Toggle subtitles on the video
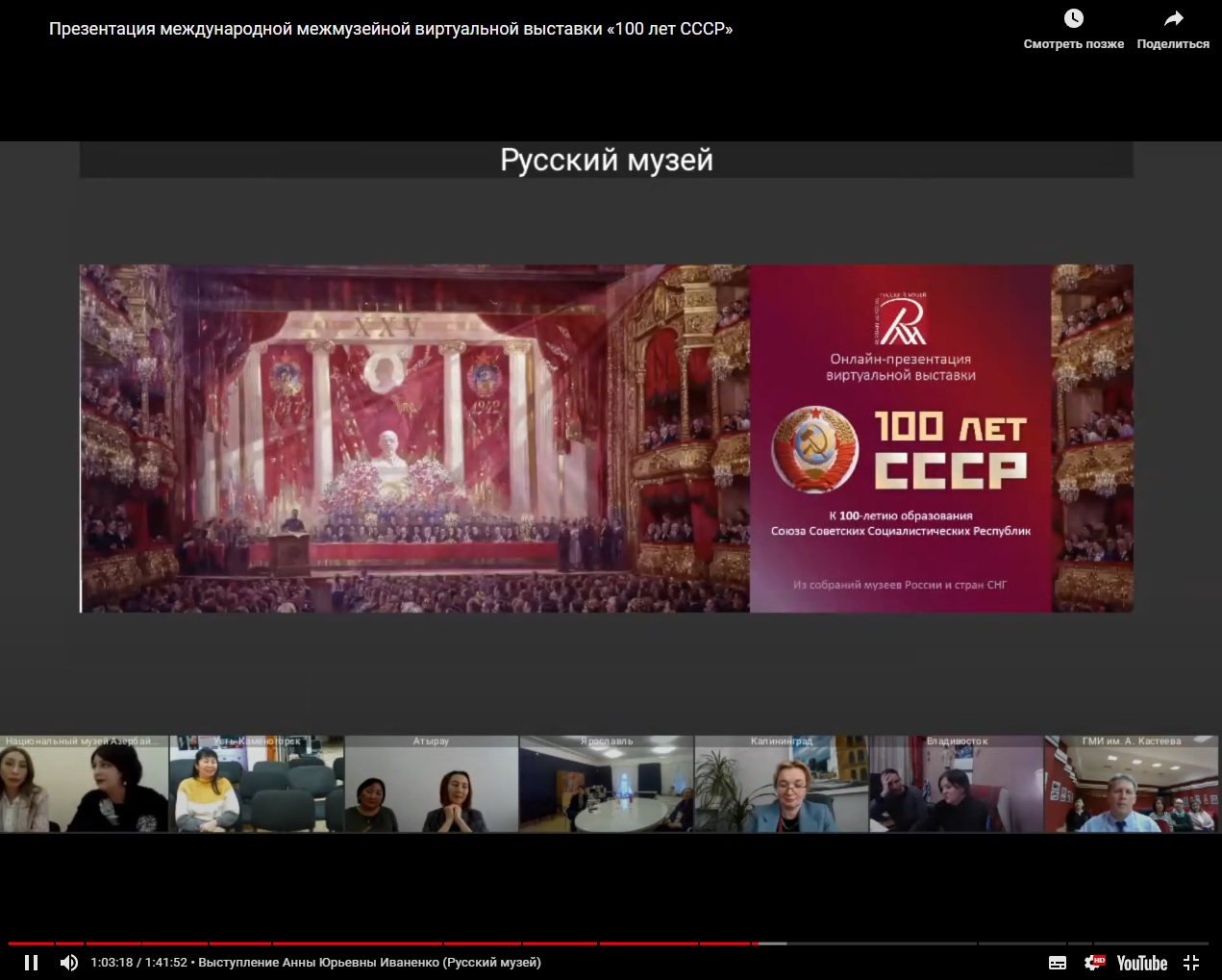Screen dimensions: 1222x980 [1057, 963]
